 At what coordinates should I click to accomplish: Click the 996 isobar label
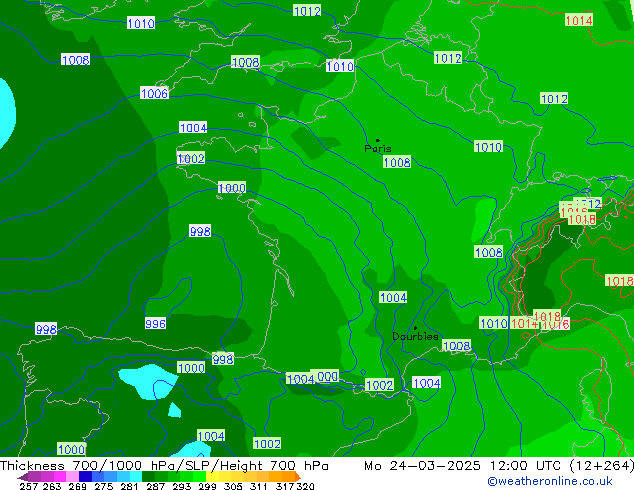(x=155, y=323)
